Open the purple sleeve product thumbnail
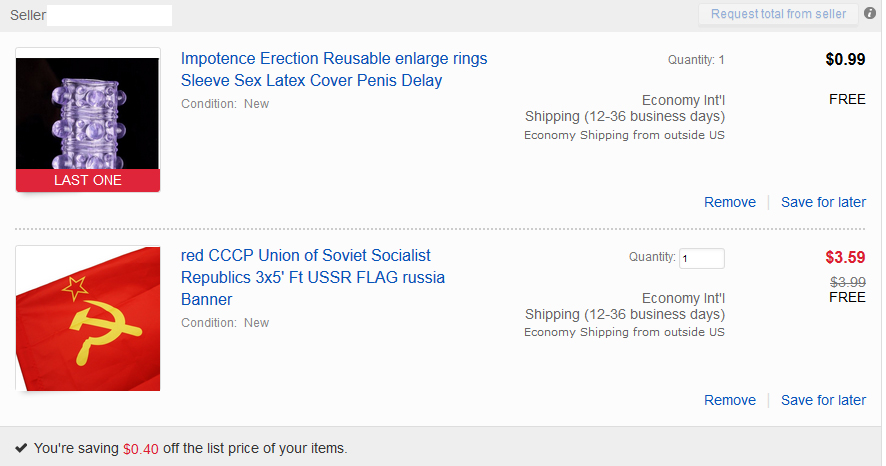Screen dimensions: 886x466 click(x=88, y=114)
